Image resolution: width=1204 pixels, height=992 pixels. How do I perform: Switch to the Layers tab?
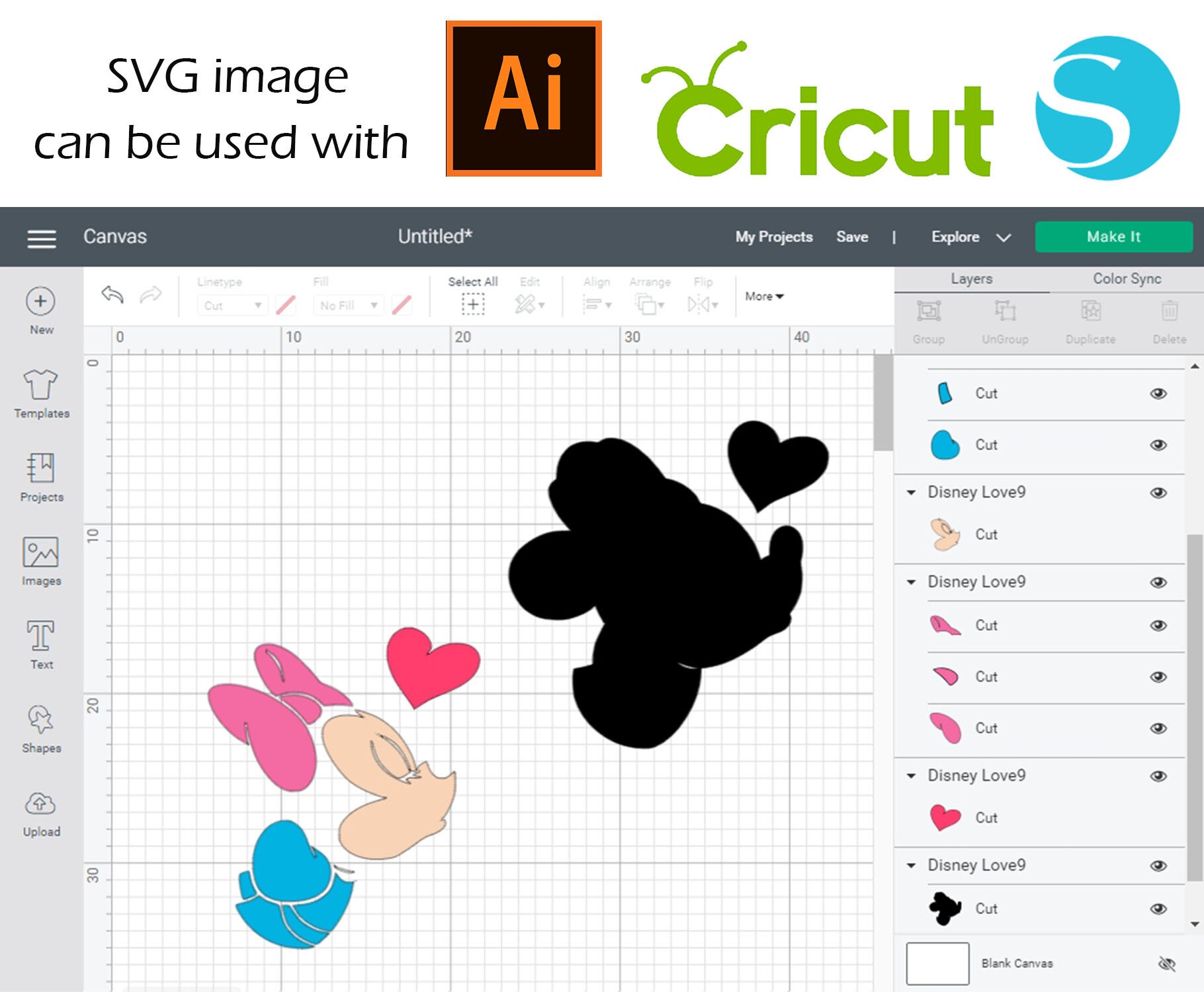pos(971,279)
